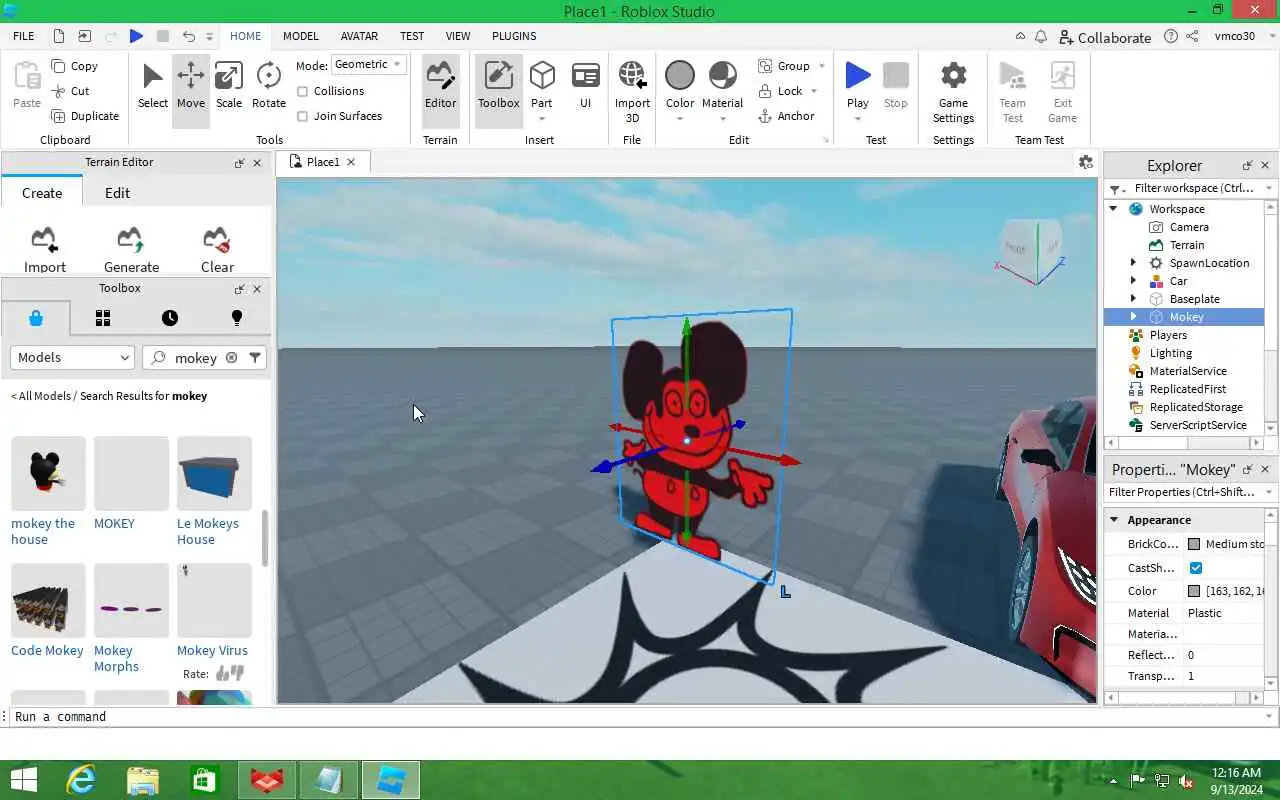Switch to the TEST ribbon tab
The image size is (1280, 800).
click(x=412, y=36)
